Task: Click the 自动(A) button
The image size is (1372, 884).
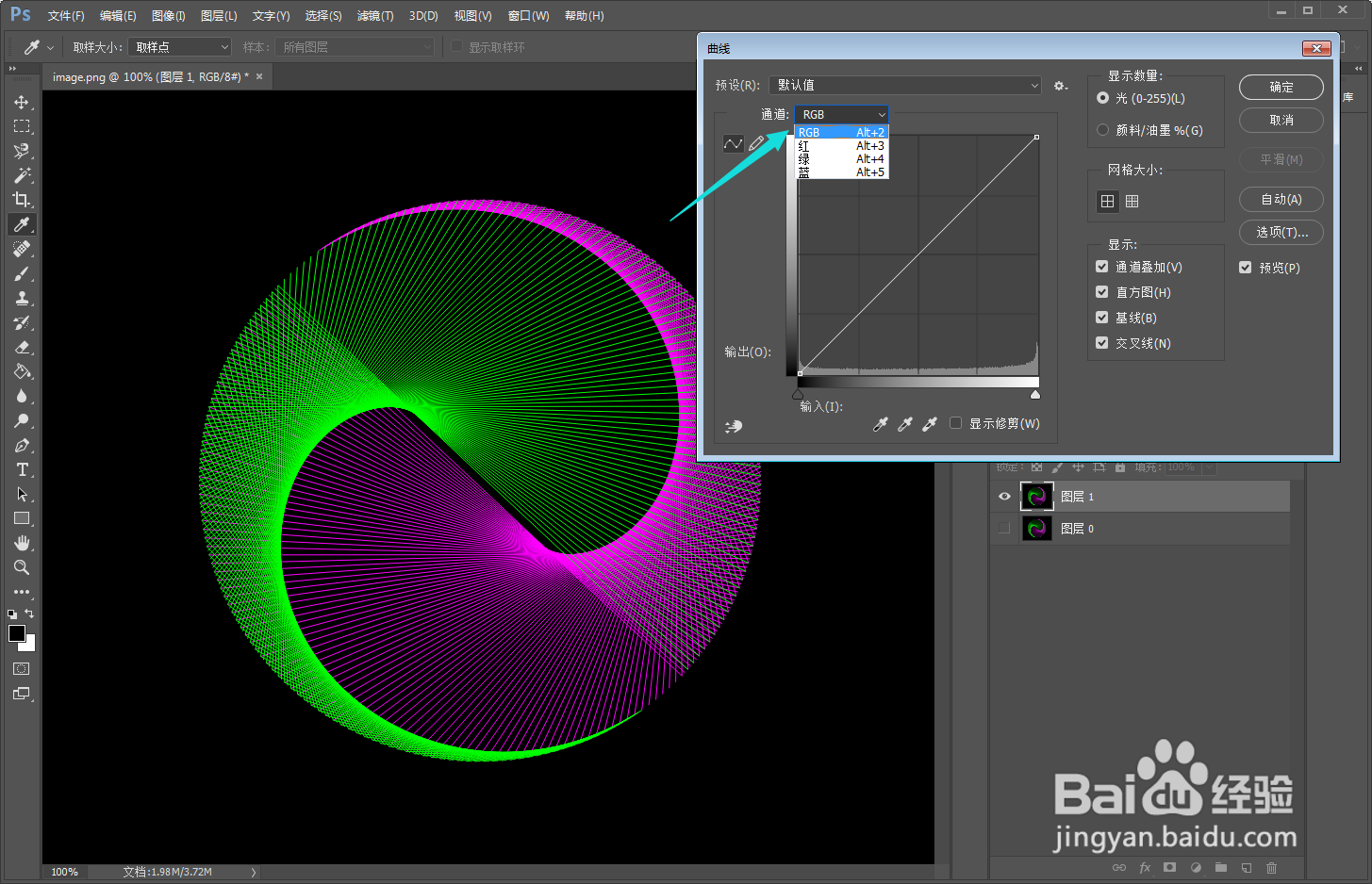Action: (x=1281, y=199)
